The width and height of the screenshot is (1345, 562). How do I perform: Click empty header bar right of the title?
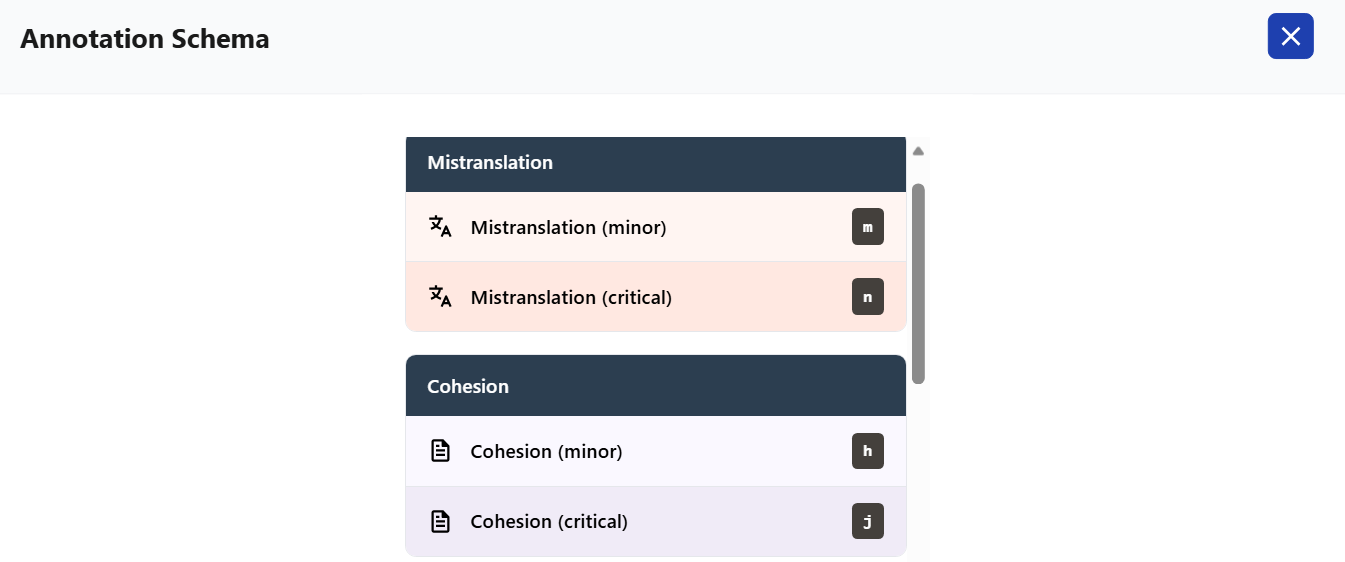(760, 45)
